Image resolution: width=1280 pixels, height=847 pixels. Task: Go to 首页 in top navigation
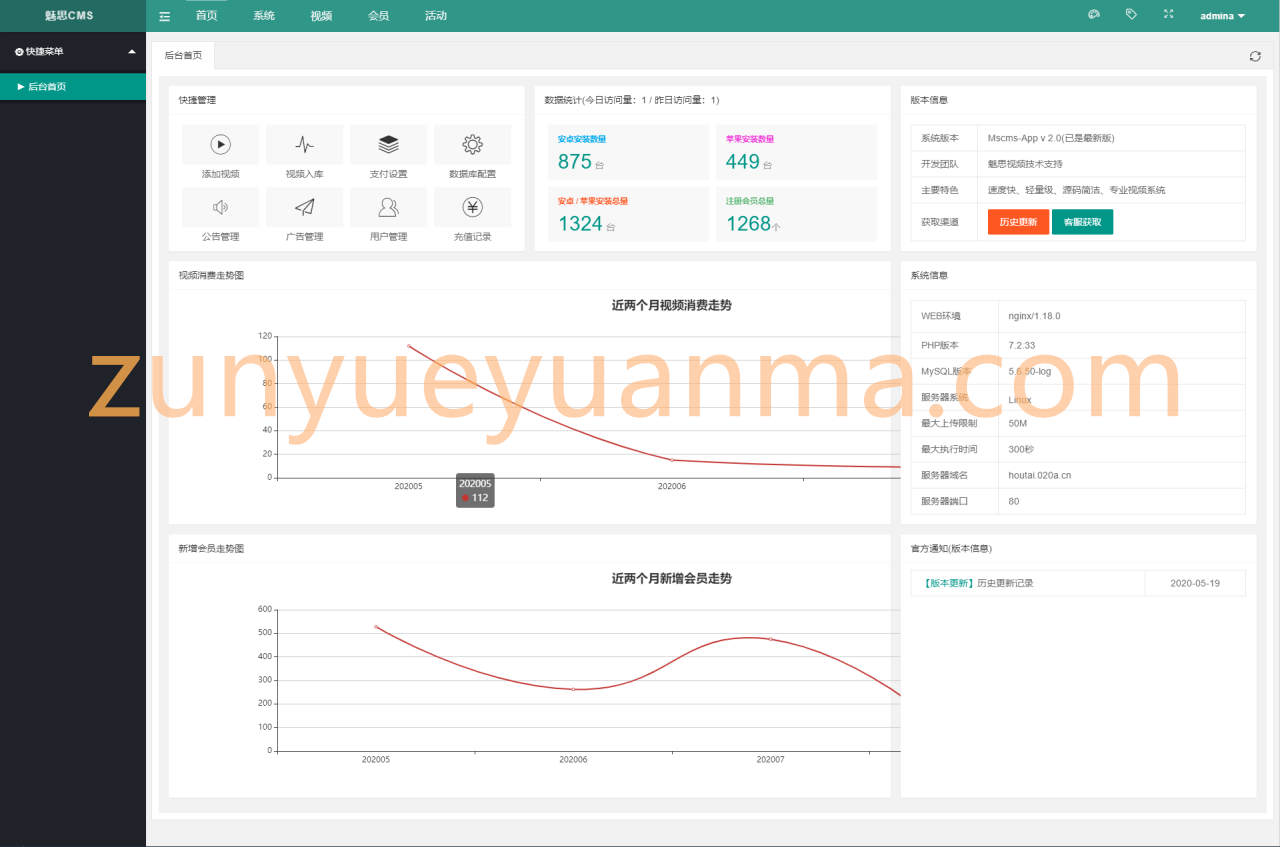(x=207, y=16)
